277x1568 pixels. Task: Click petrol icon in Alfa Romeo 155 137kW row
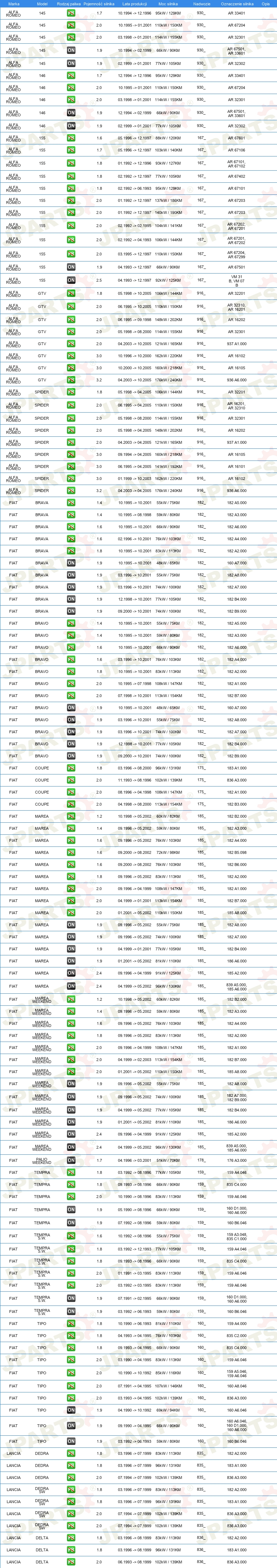tap(71, 200)
